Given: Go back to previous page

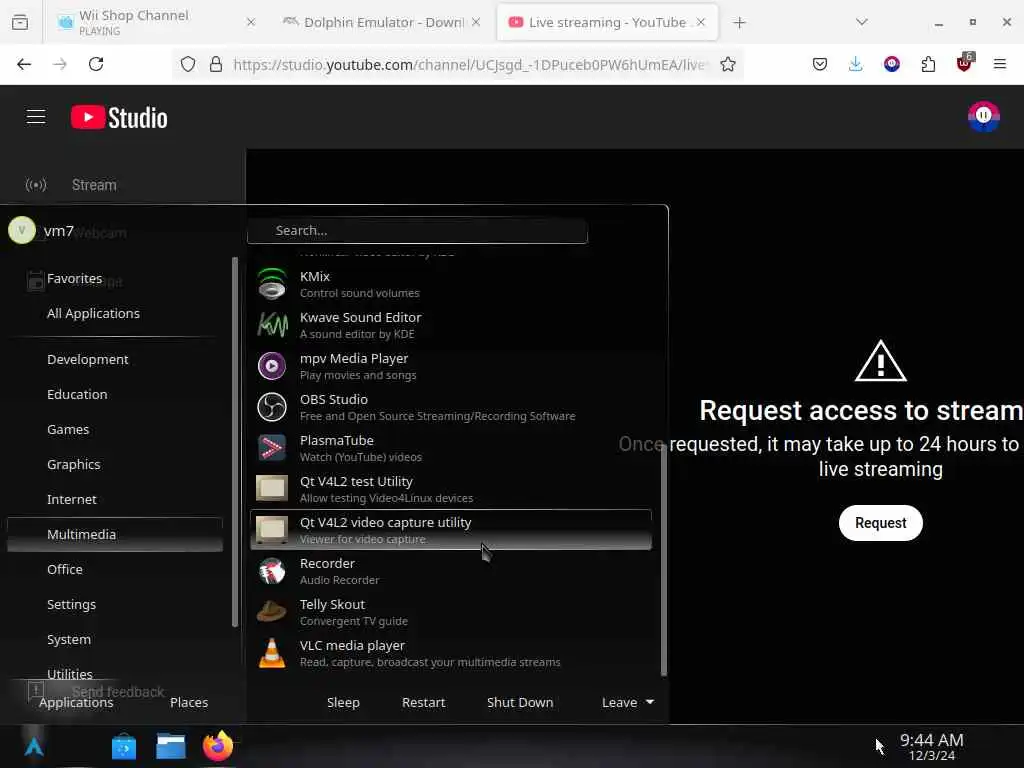Looking at the screenshot, I should 24,64.
